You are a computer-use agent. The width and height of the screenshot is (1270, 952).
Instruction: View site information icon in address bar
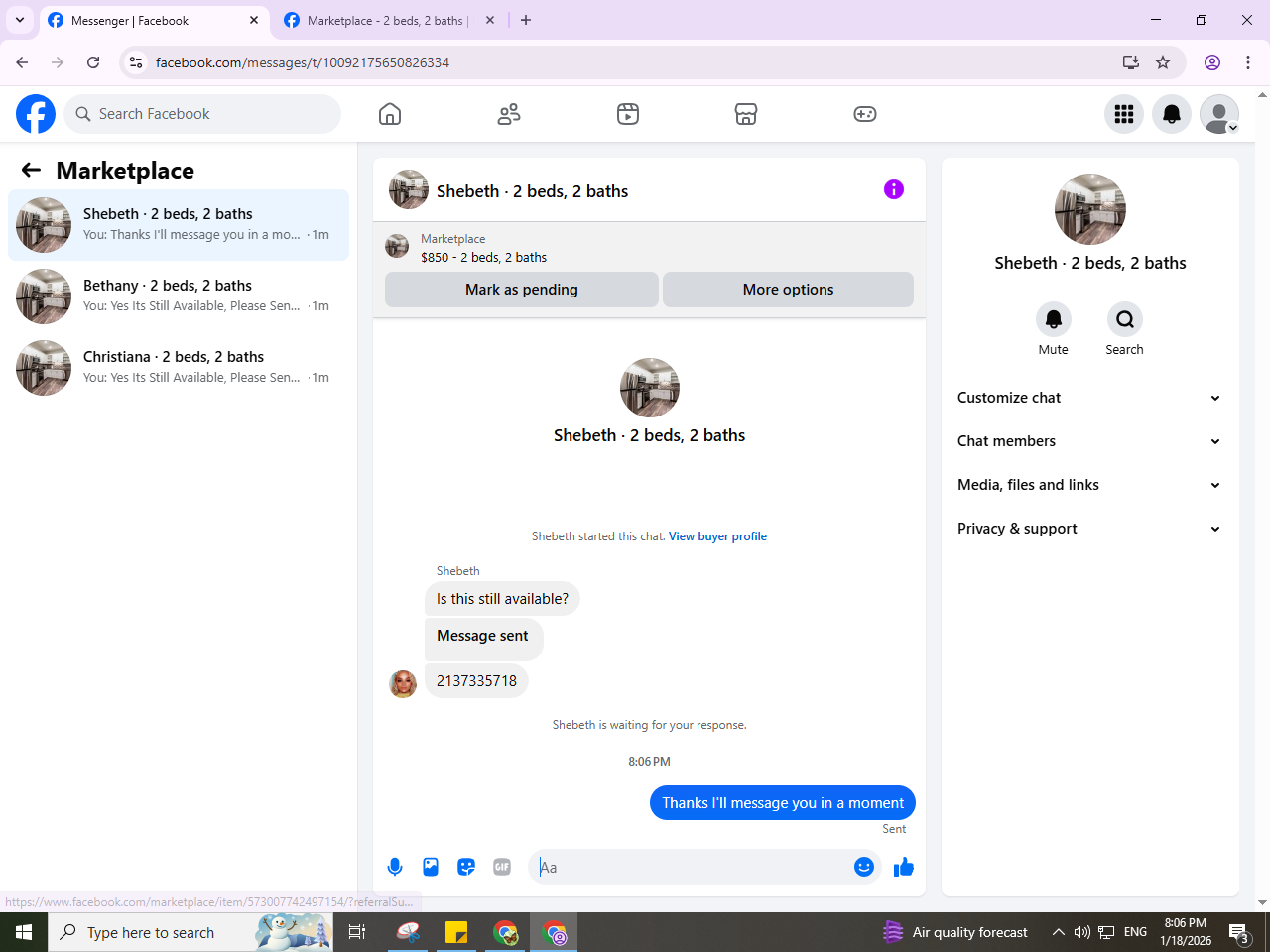click(x=136, y=62)
